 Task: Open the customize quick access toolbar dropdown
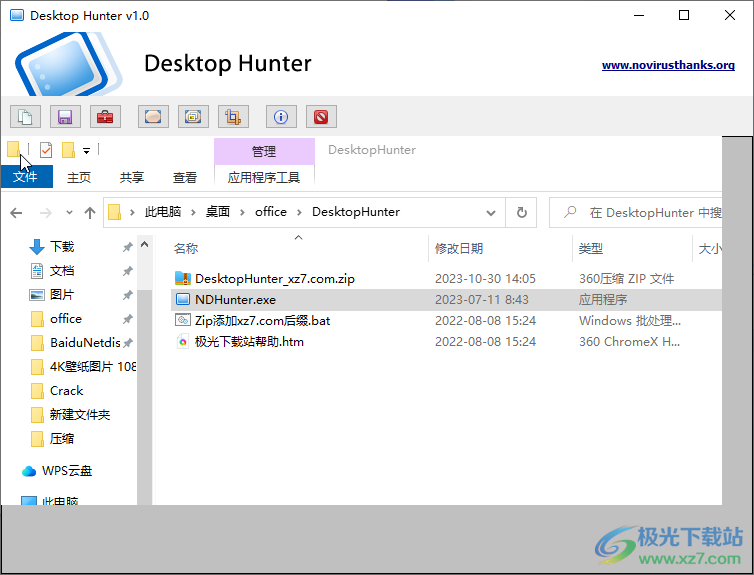pos(87,151)
